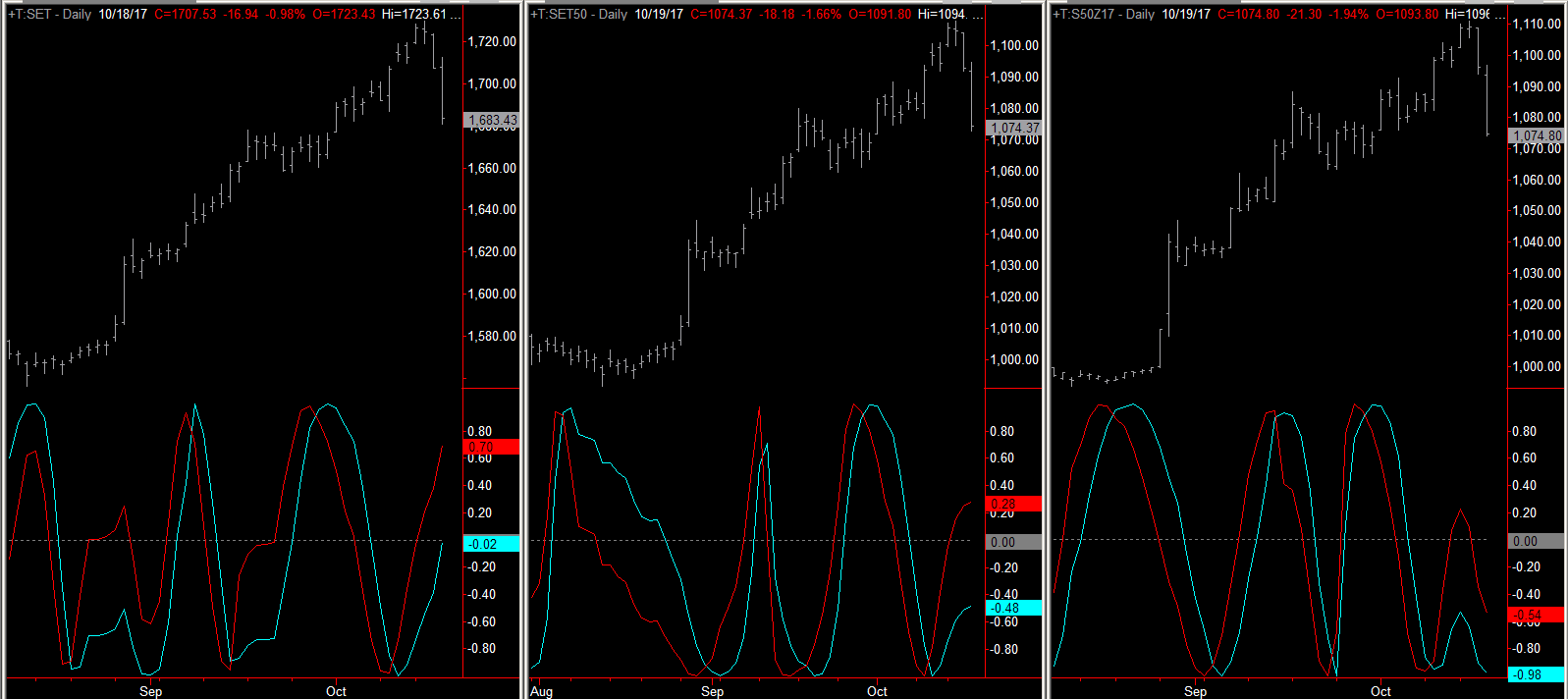Click Hi=1723.61 in the SET header
1568x699 pixels.
click(x=414, y=14)
